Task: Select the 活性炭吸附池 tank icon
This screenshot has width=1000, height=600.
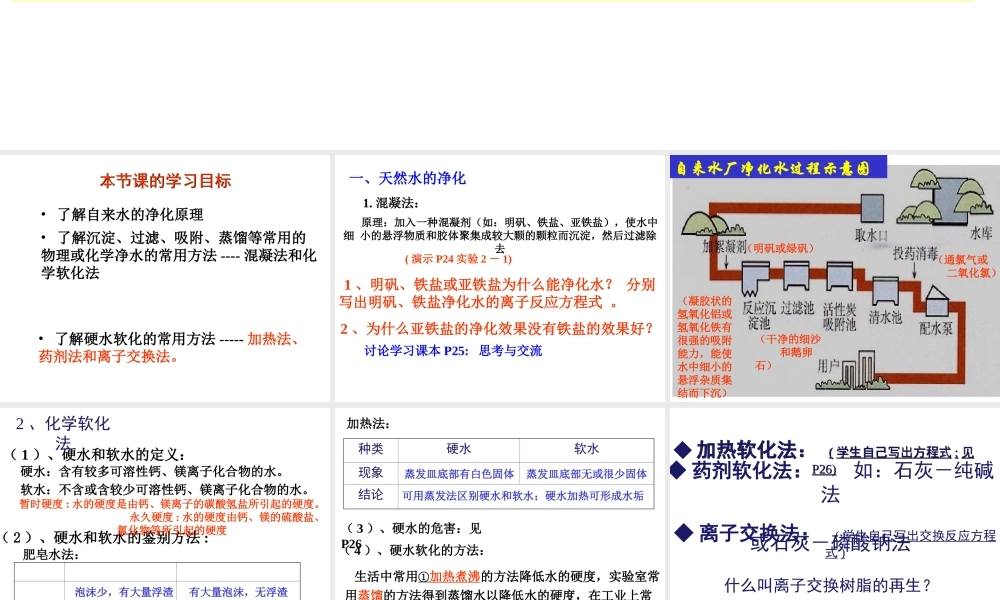Action: (839, 275)
